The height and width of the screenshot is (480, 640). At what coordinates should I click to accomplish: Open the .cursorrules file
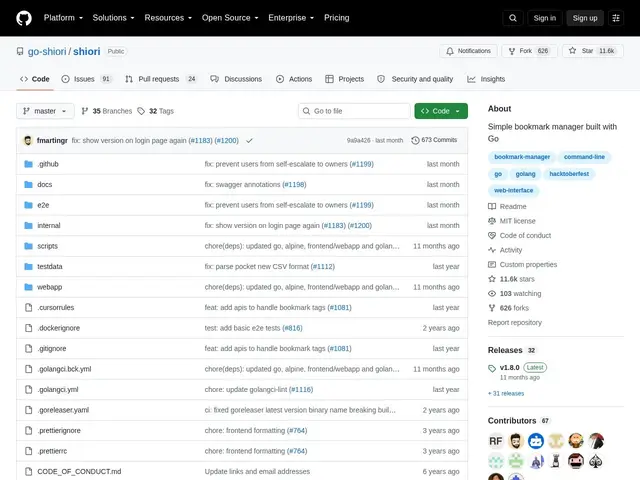[x=56, y=307]
